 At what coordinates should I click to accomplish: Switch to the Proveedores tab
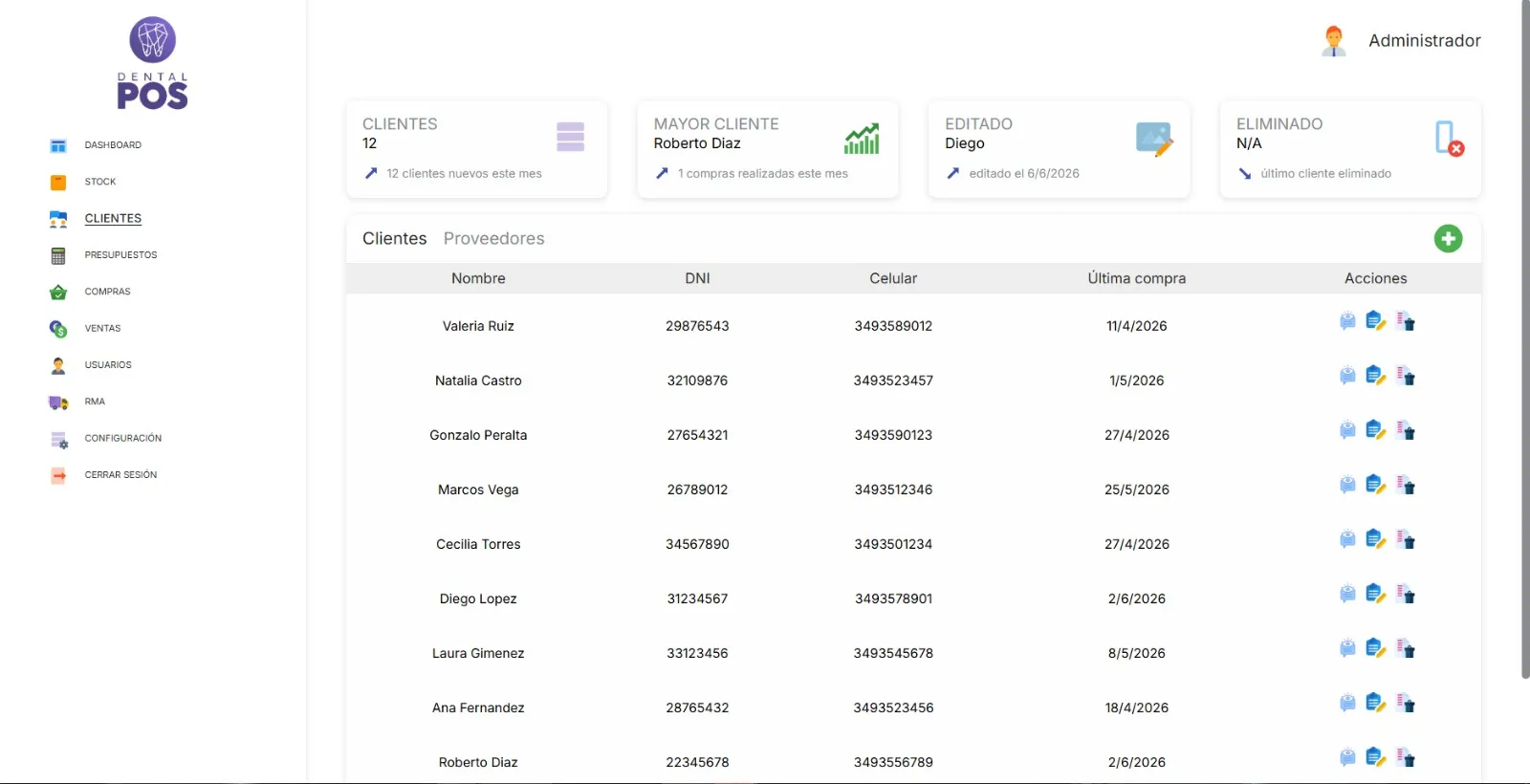493,238
